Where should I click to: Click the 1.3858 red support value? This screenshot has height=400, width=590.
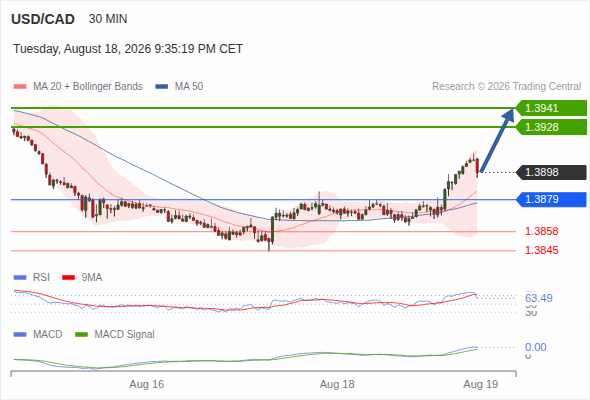pyautogui.click(x=541, y=231)
